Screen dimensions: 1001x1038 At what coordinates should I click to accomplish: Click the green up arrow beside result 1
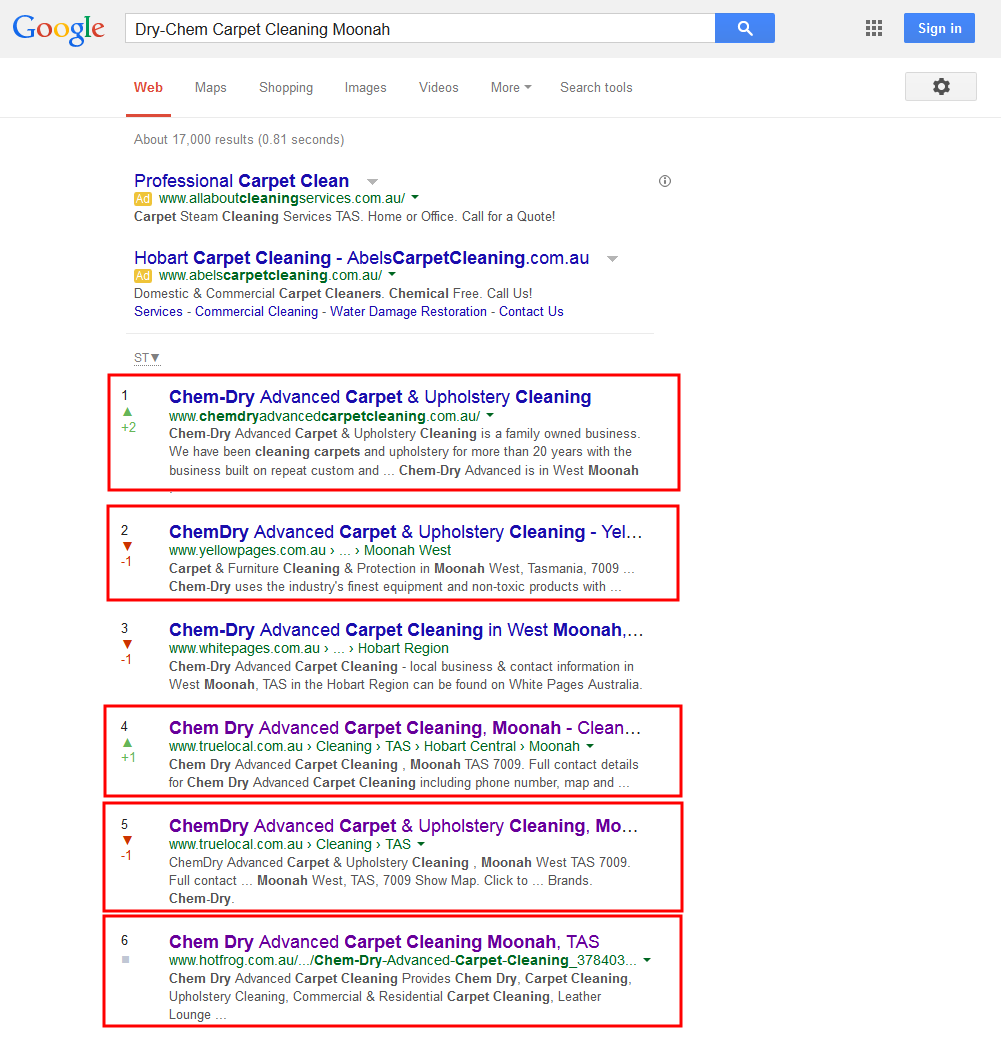(128, 412)
